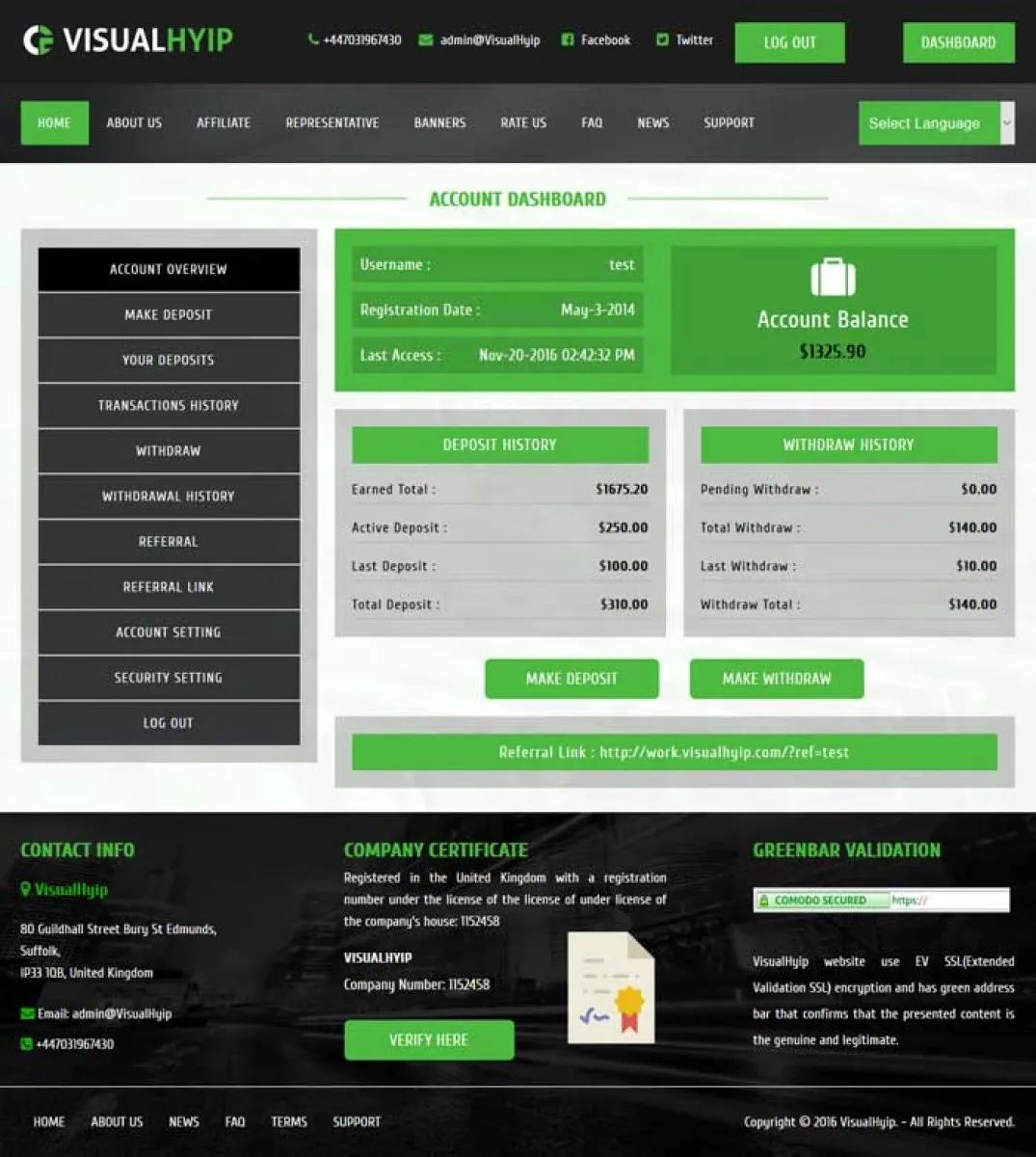Click the Account Balance amount $1325.90
The height and width of the screenshot is (1157, 1036).
click(x=833, y=352)
